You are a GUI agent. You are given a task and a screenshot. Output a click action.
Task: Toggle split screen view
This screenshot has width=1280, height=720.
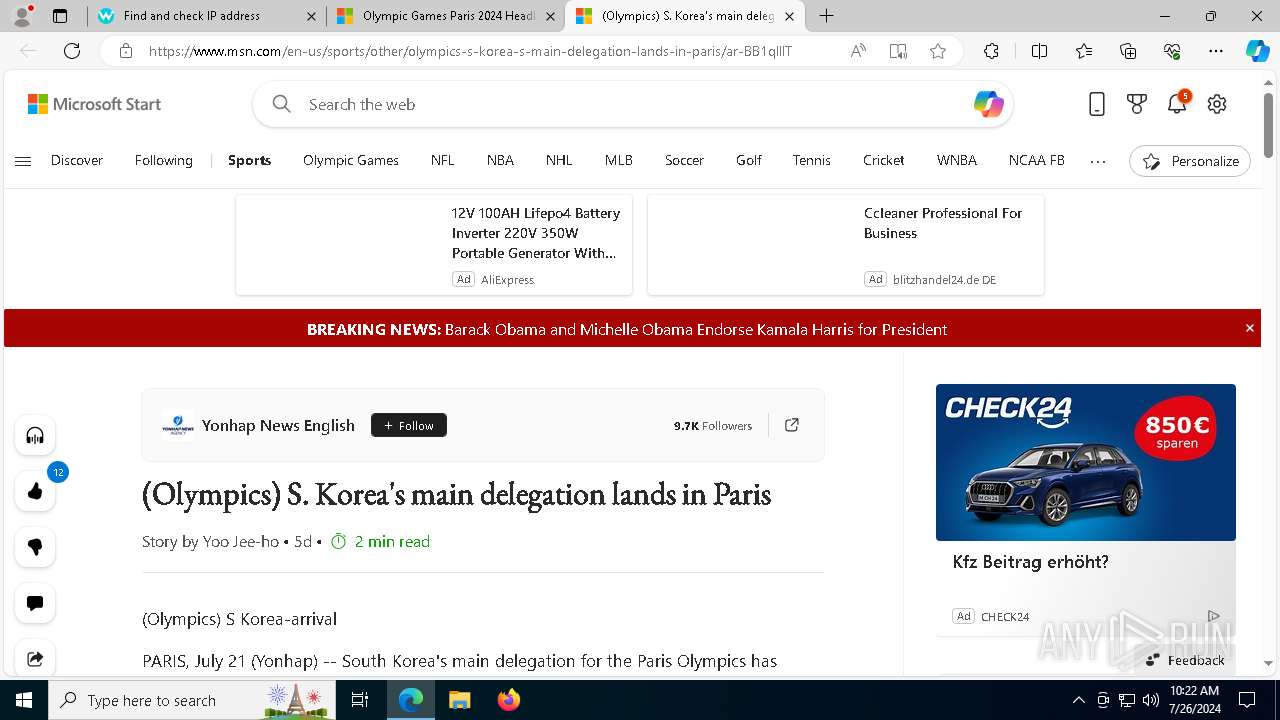point(1039,51)
